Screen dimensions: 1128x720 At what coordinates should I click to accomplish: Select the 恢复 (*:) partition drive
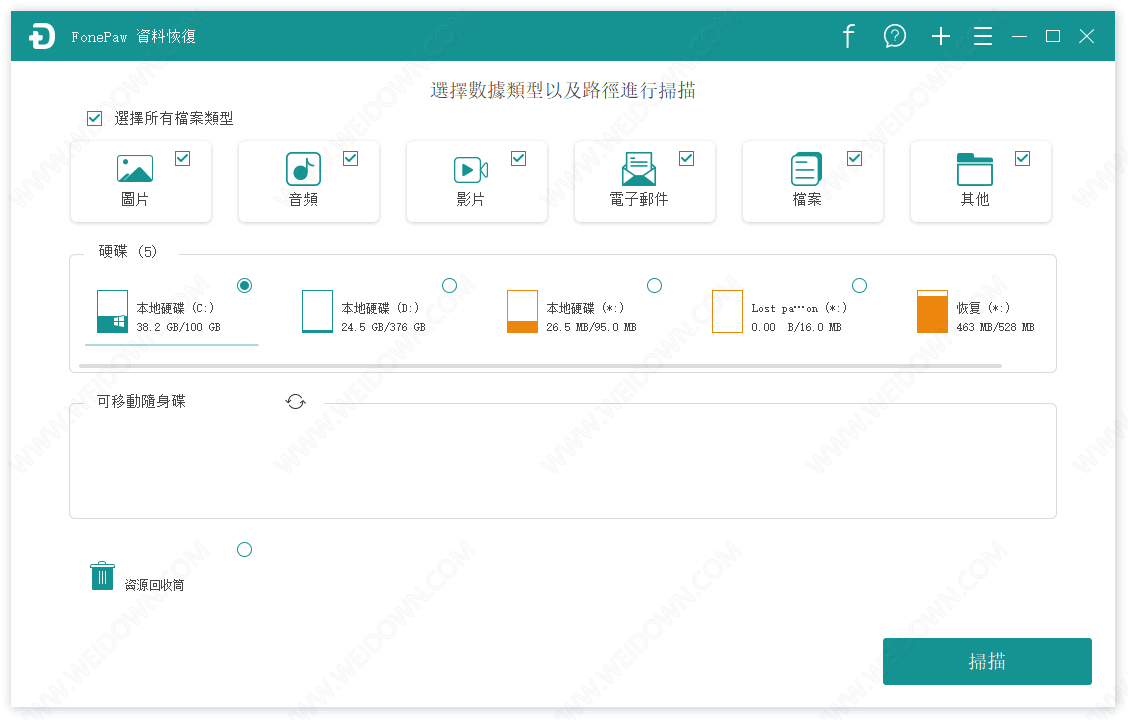point(932,312)
